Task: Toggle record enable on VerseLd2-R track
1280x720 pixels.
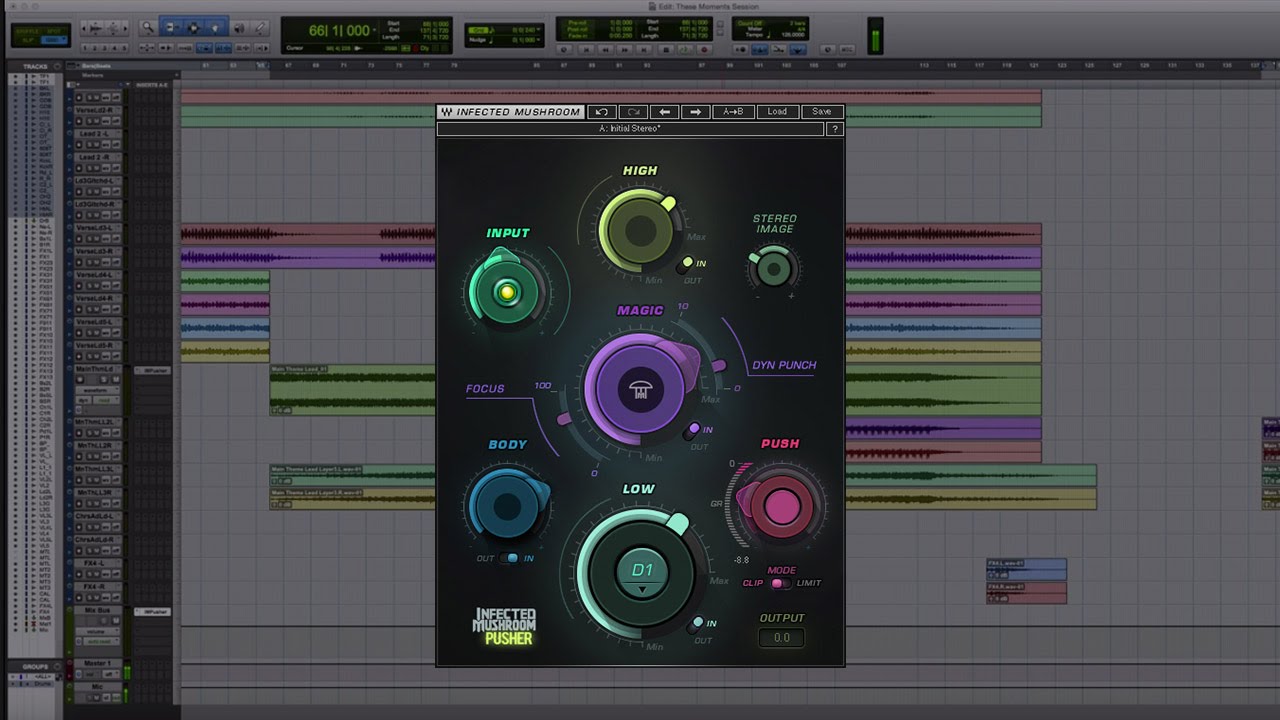Action: (79, 121)
